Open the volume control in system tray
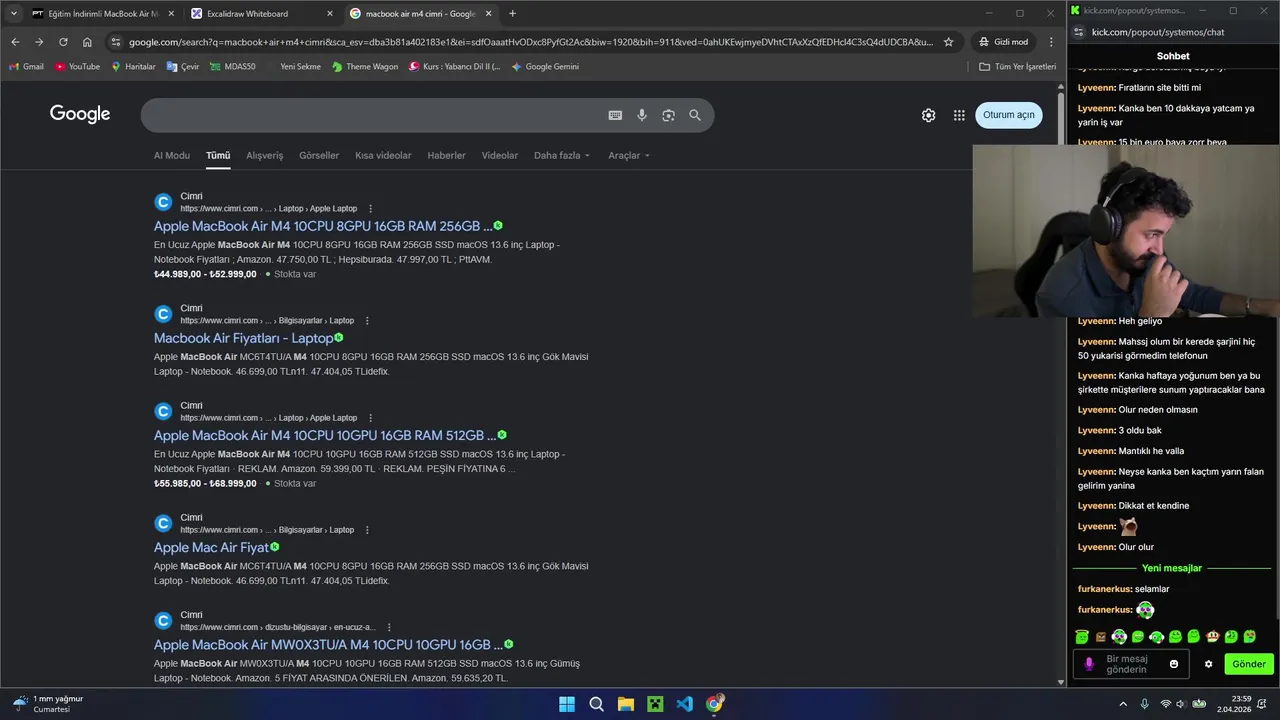The image size is (1280, 720). (1181, 704)
